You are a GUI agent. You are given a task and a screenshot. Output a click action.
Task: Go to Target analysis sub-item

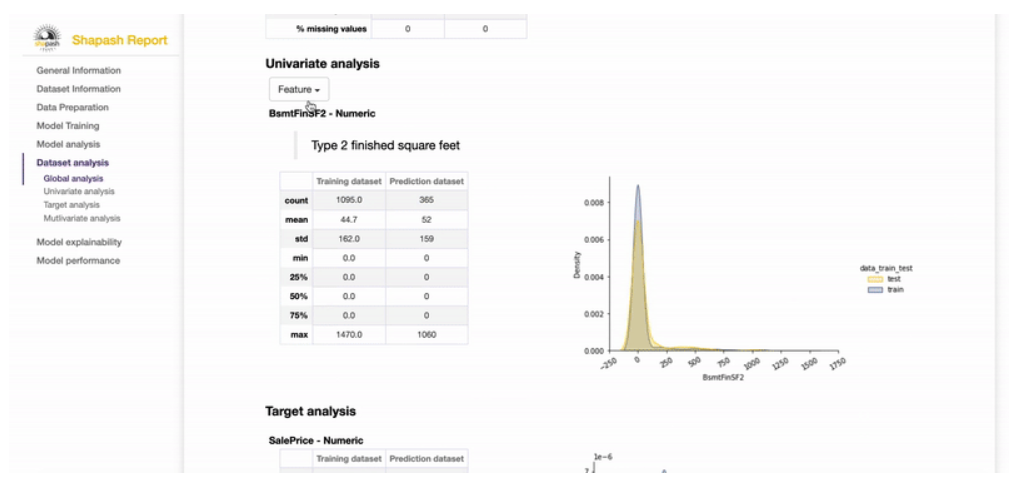pos(72,205)
